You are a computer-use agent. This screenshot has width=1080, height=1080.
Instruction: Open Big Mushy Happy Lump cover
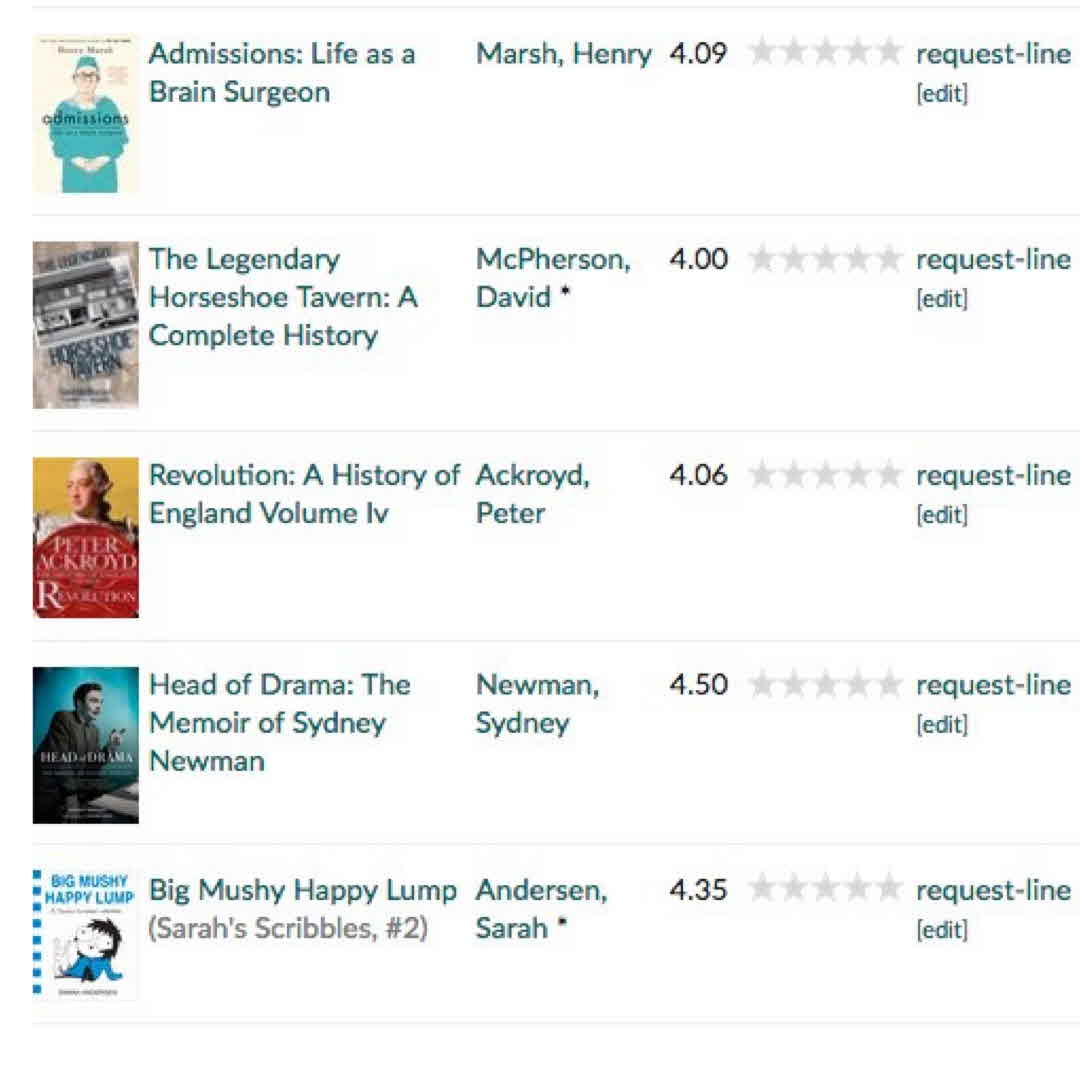pyautogui.click(x=86, y=934)
